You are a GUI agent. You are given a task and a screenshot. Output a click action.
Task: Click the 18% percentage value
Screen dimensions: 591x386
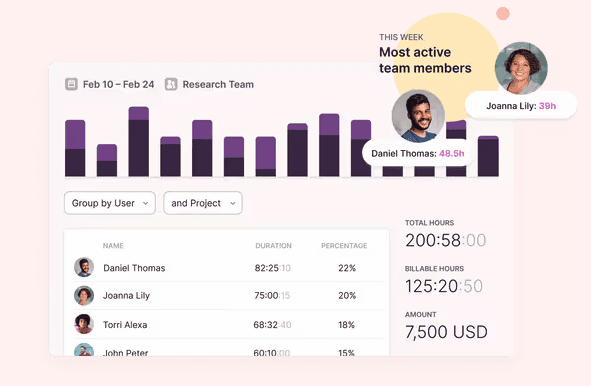pyautogui.click(x=346, y=325)
